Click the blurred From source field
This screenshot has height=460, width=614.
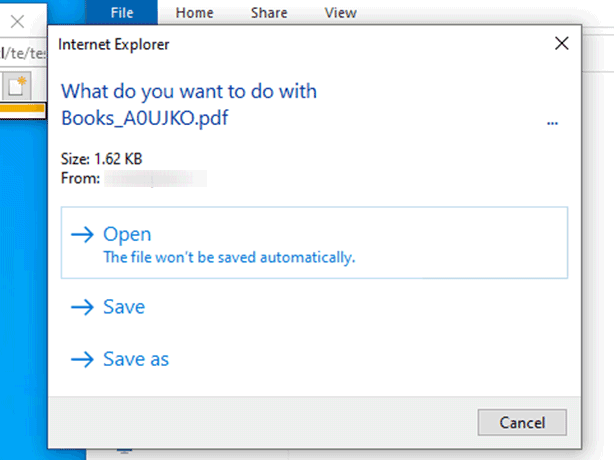[155, 179]
